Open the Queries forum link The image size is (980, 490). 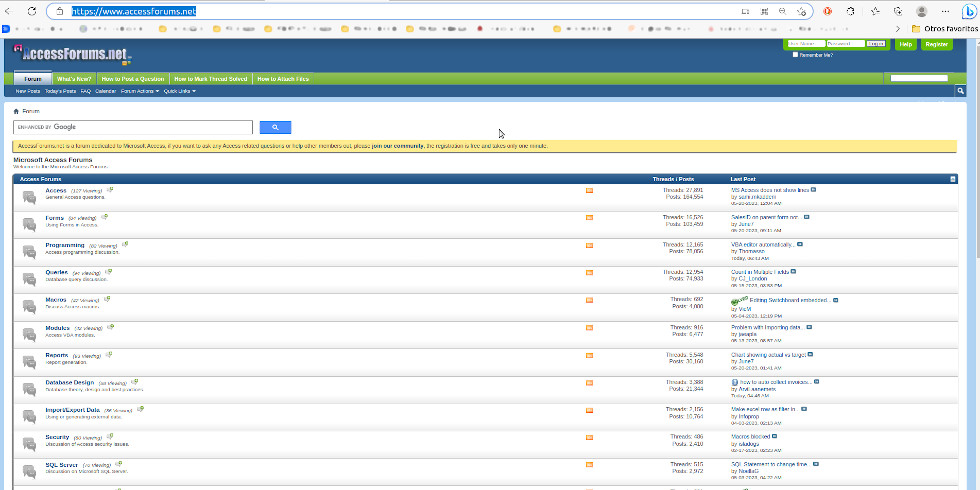(56, 272)
